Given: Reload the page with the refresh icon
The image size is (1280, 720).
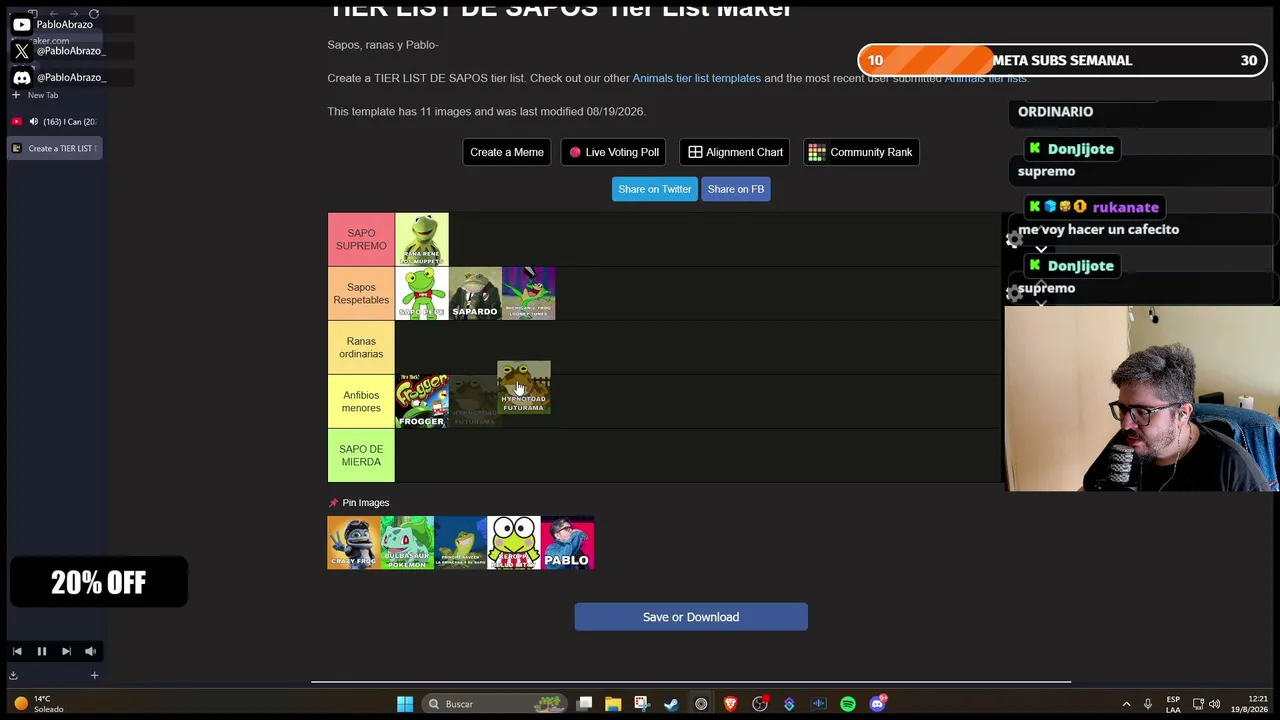Looking at the screenshot, I should point(94,14).
